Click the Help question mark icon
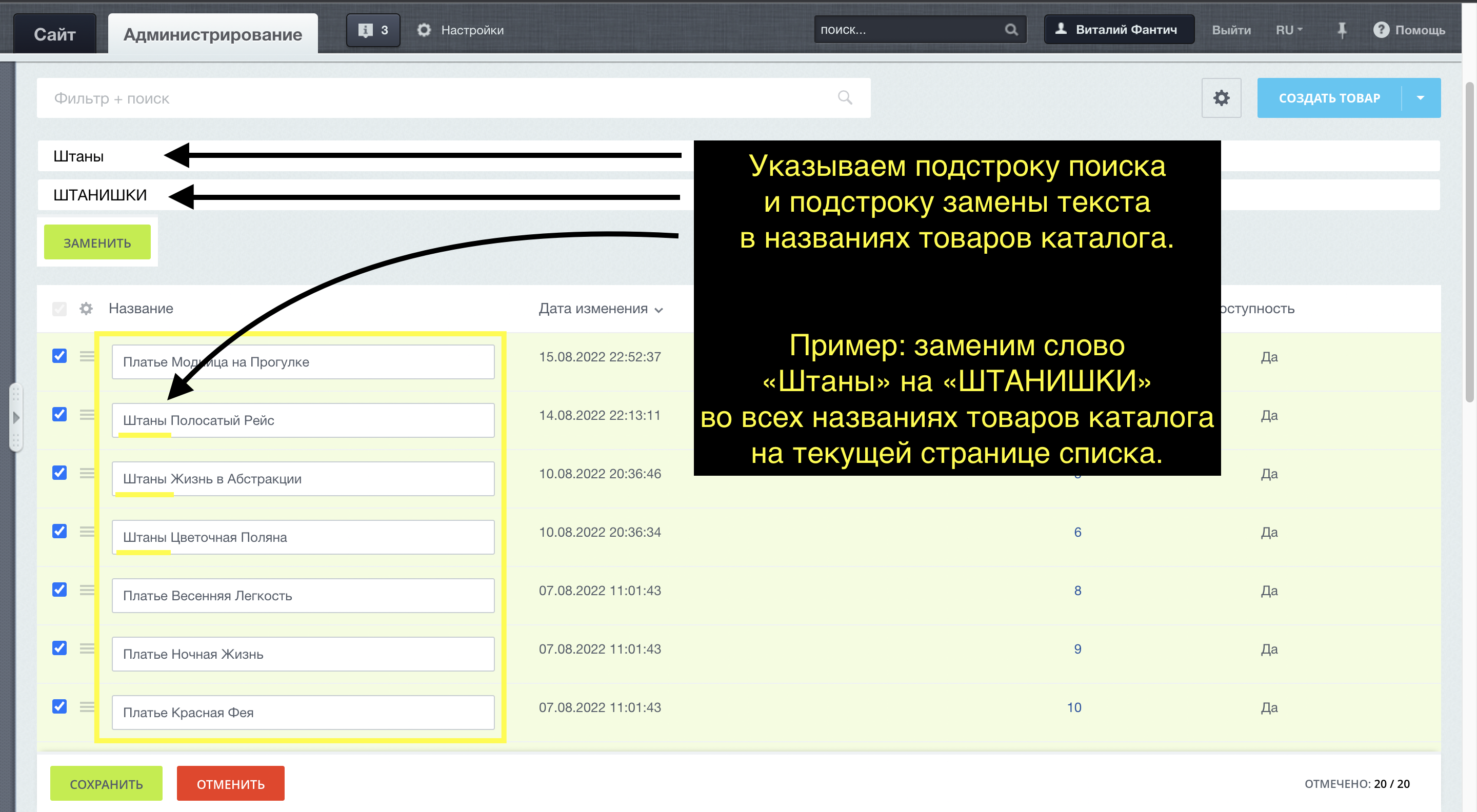Image resolution: width=1477 pixels, height=812 pixels. (1381, 30)
